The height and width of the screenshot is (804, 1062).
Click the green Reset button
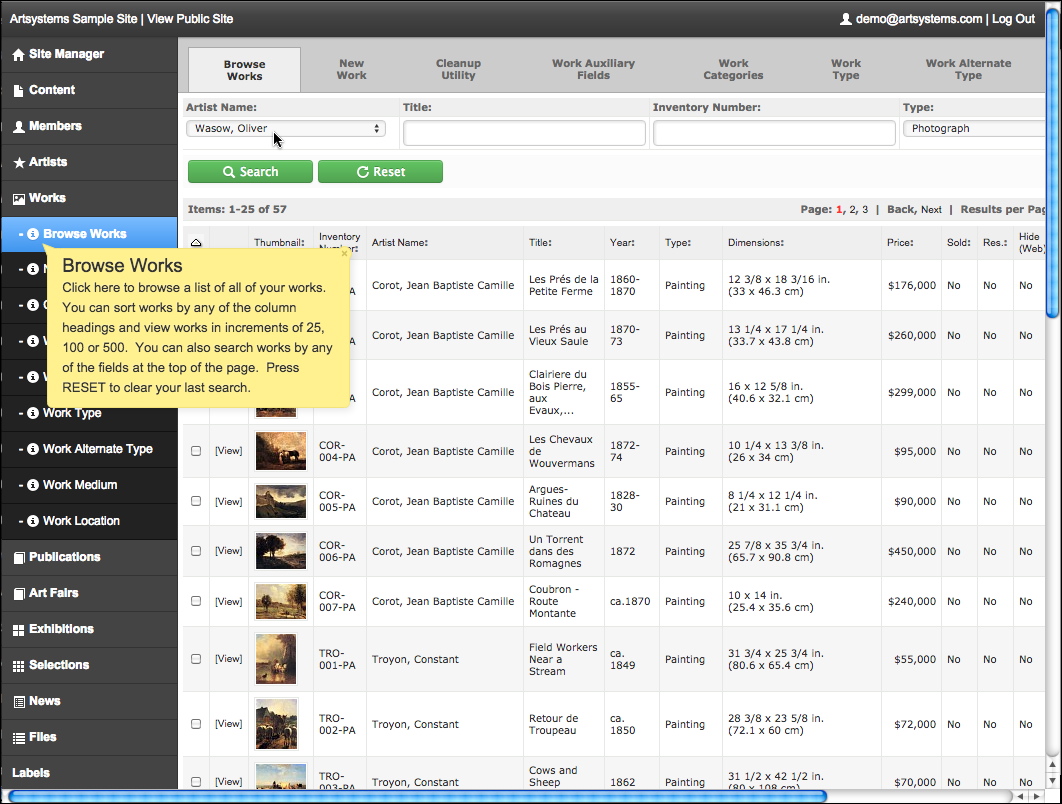pos(381,171)
